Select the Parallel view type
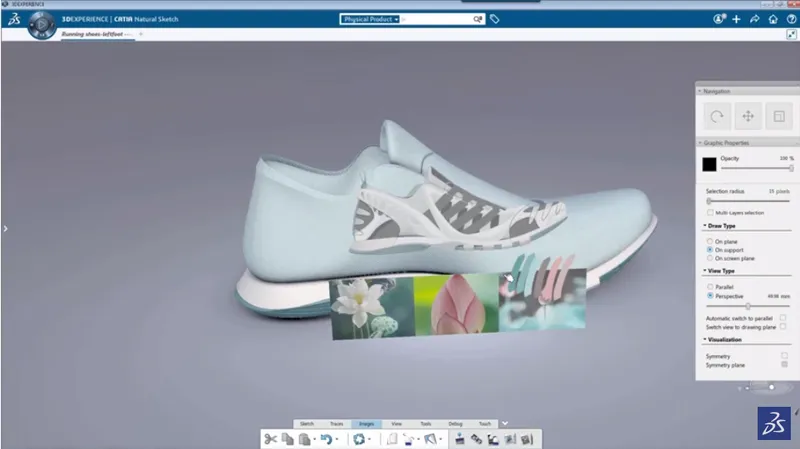Viewport: 800px width, 449px height. [x=710, y=287]
